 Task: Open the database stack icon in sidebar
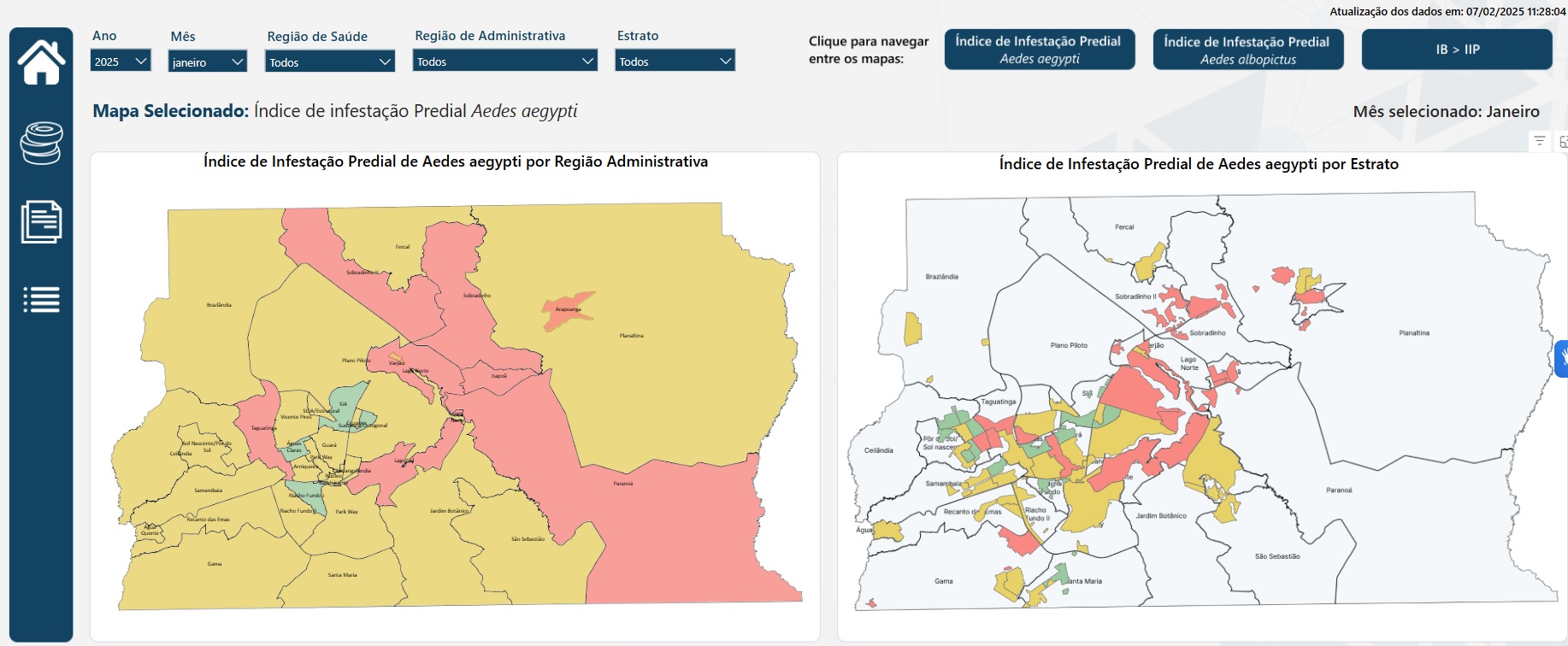[41, 143]
